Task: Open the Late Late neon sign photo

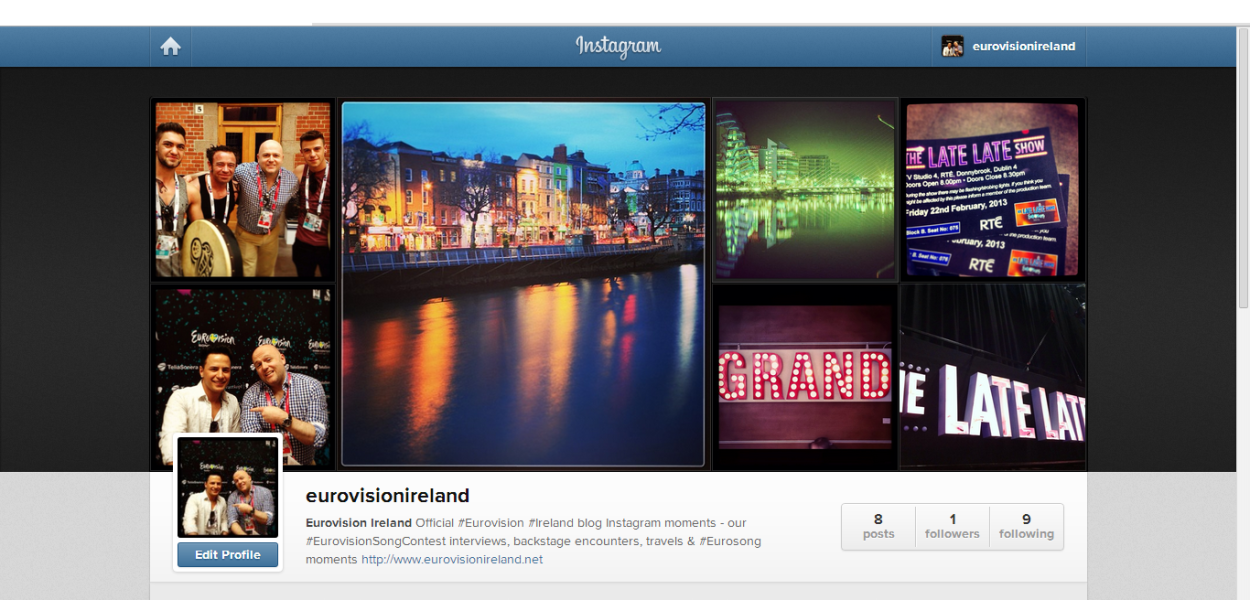Action: [992, 377]
